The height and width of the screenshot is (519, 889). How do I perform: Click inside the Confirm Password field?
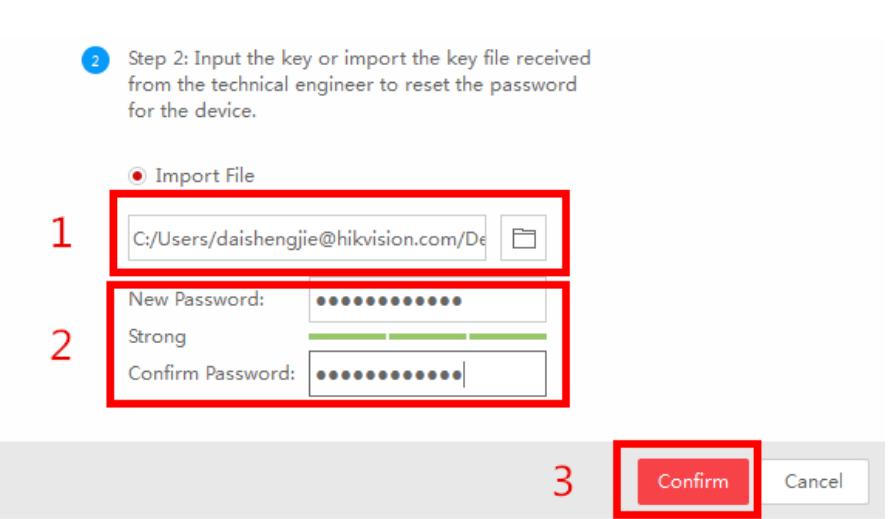tap(427, 374)
